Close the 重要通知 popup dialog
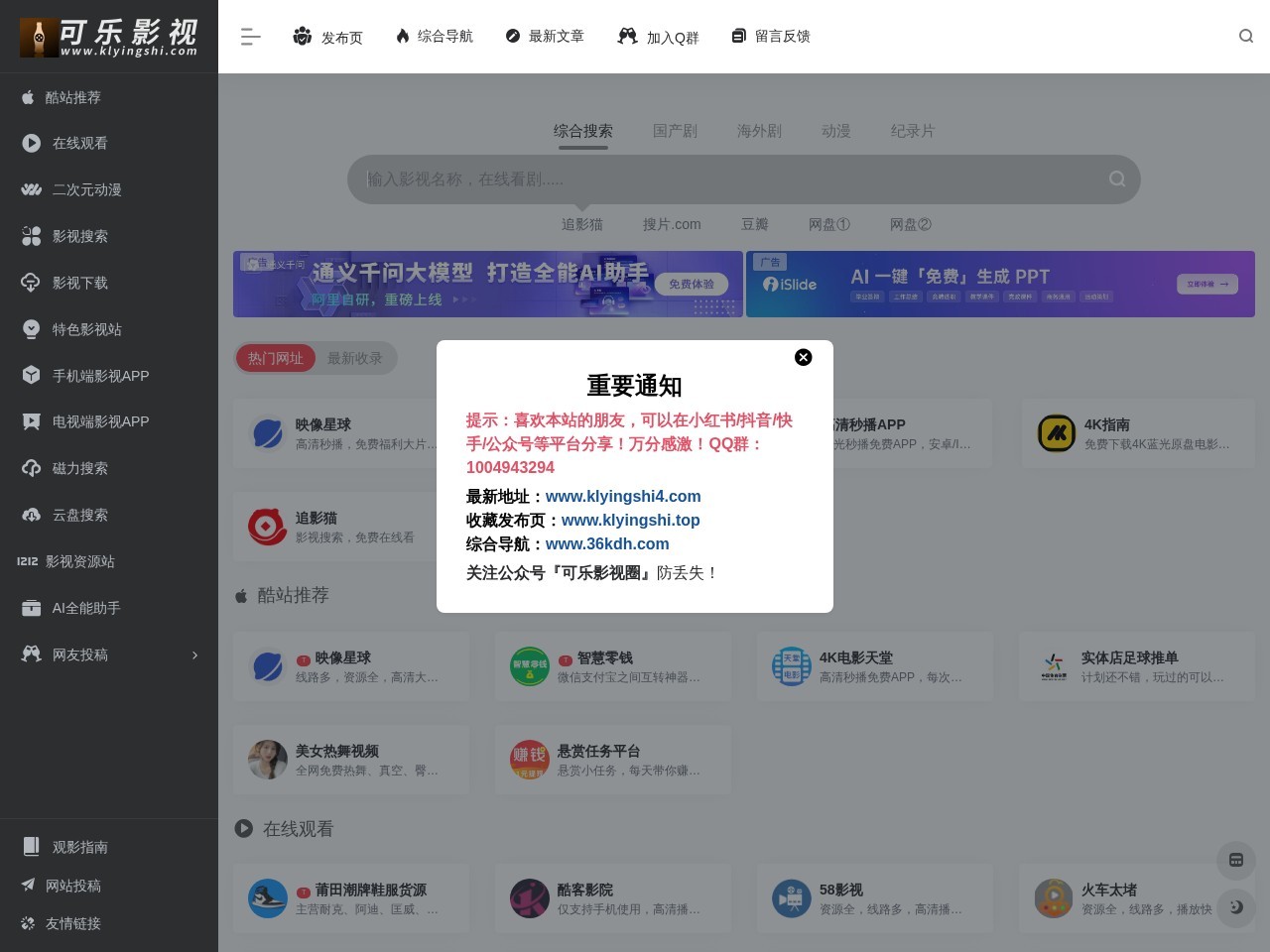Viewport: 1270px width, 952px height. point(804,357)
